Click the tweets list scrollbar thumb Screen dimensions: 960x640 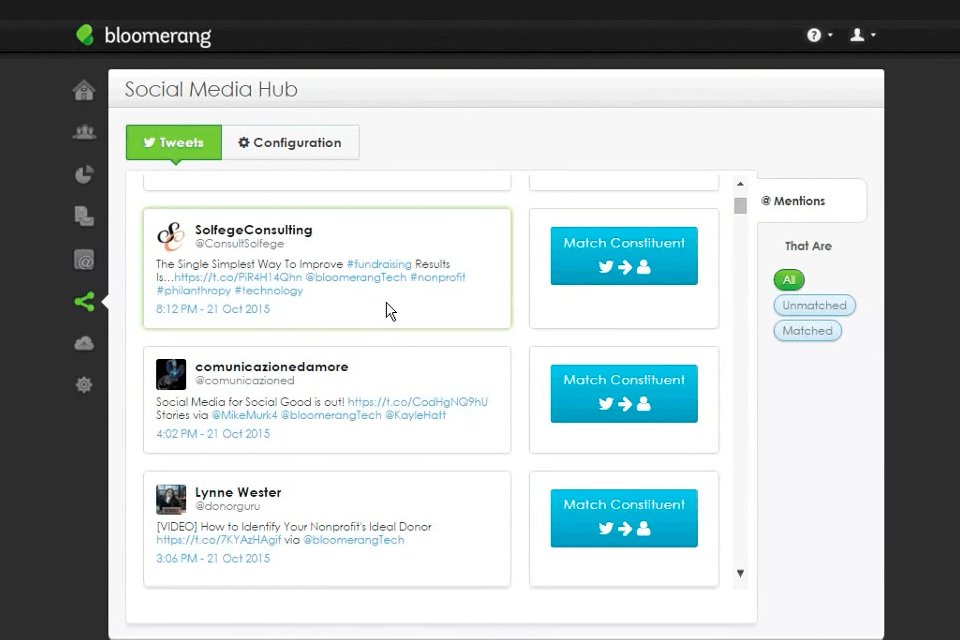[x=740, y=206]
